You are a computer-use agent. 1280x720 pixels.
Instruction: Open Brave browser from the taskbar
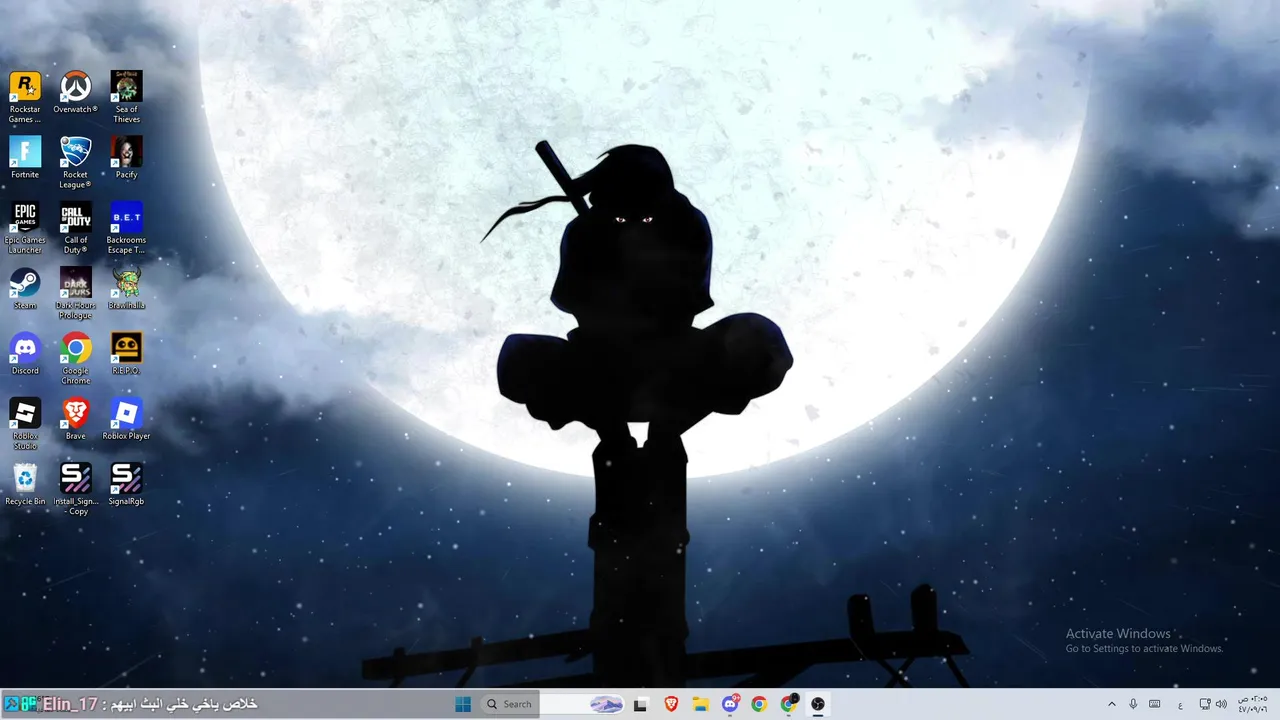coord(671,704)
